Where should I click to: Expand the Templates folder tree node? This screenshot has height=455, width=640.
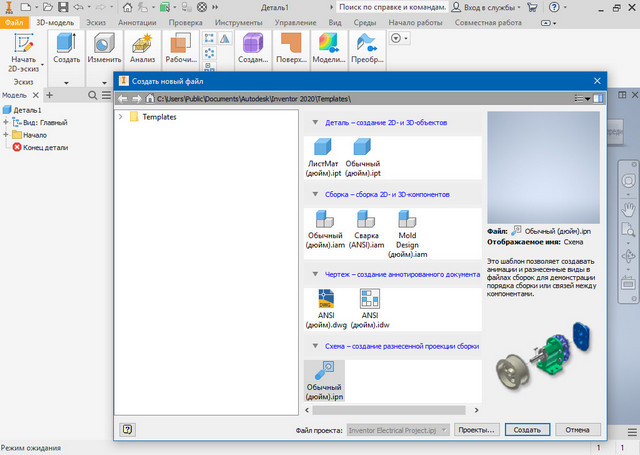[x=122, y=117]
